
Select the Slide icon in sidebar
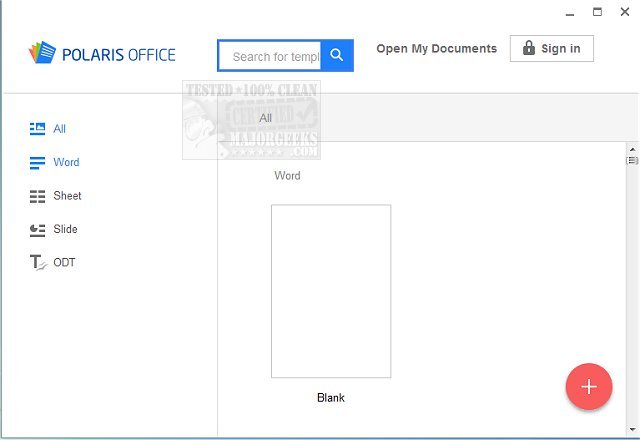point(38,230)
